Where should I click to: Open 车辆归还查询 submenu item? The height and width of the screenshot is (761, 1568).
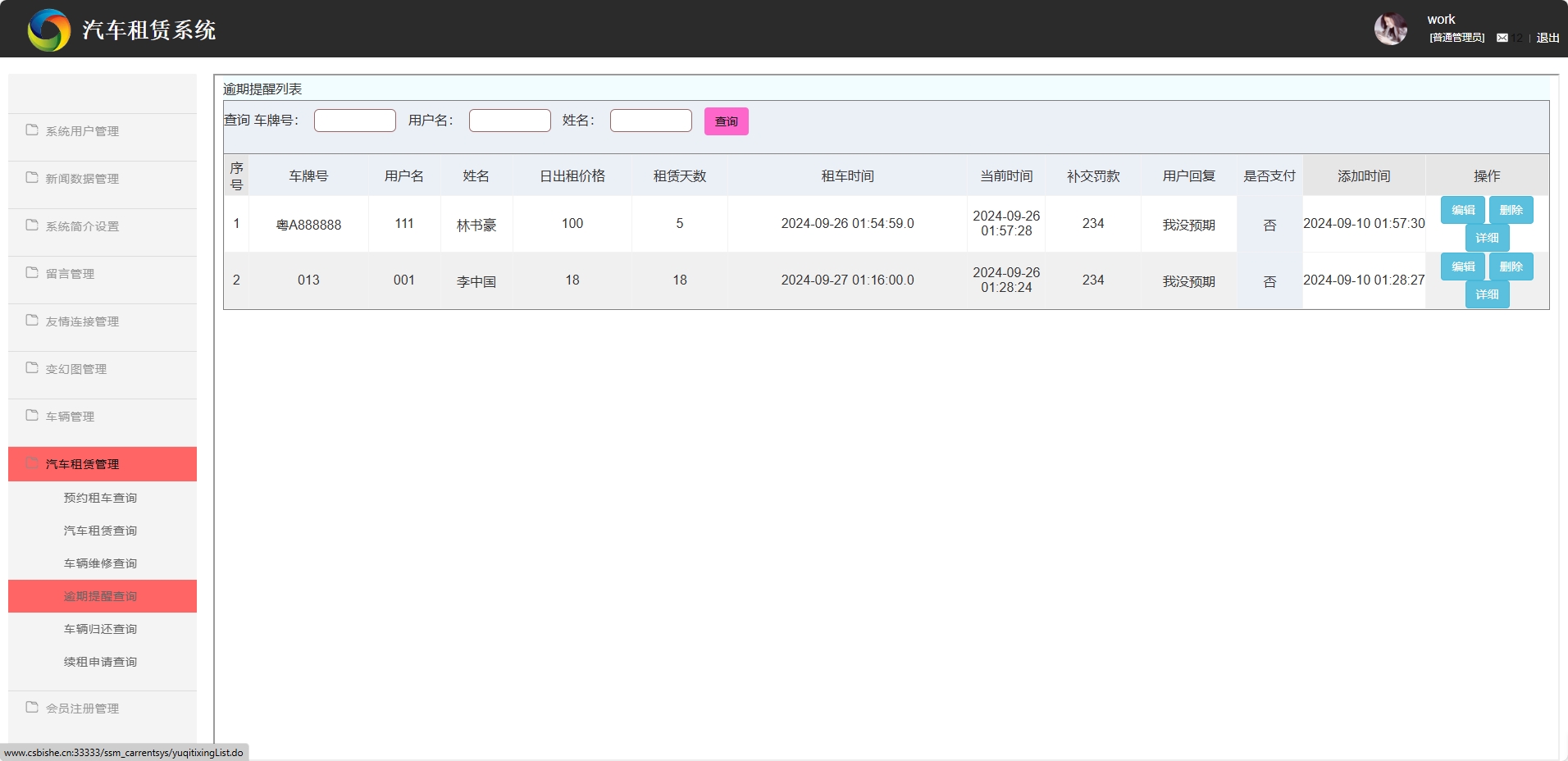coord(100,629)
